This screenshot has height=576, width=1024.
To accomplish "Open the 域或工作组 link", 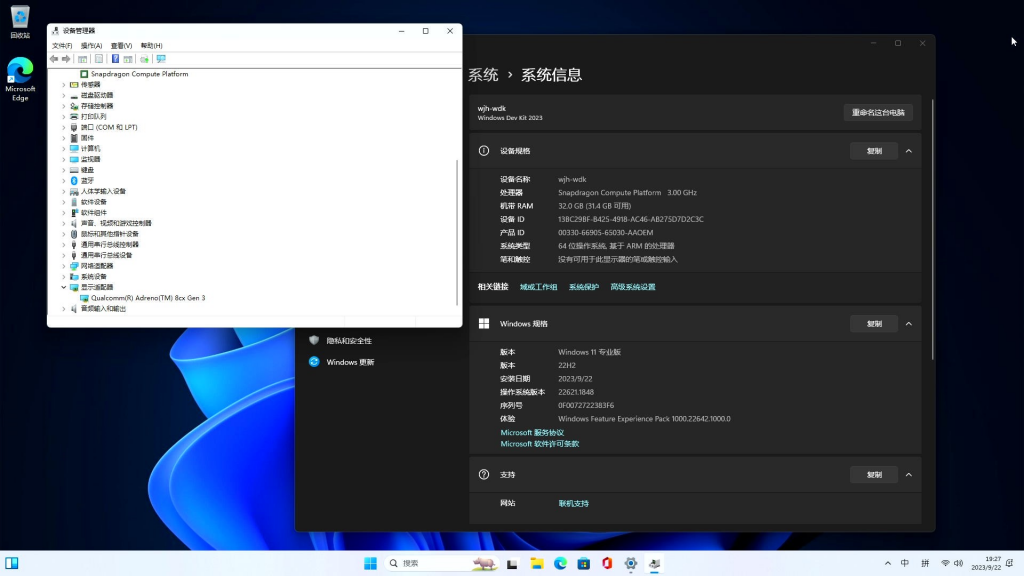I will [538, 287].
